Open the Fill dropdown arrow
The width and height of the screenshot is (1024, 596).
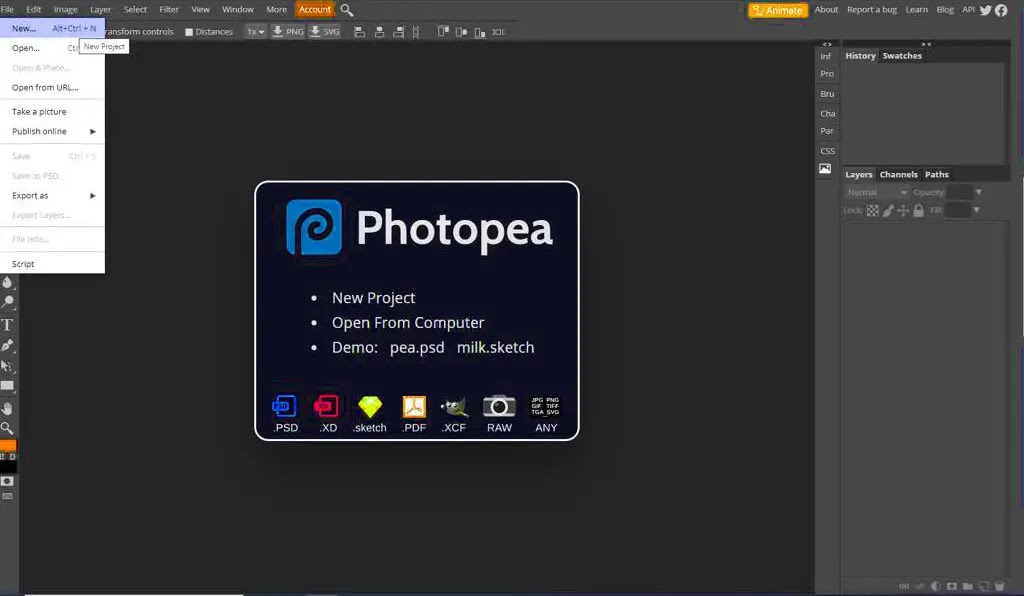click(x=976, y=210)
